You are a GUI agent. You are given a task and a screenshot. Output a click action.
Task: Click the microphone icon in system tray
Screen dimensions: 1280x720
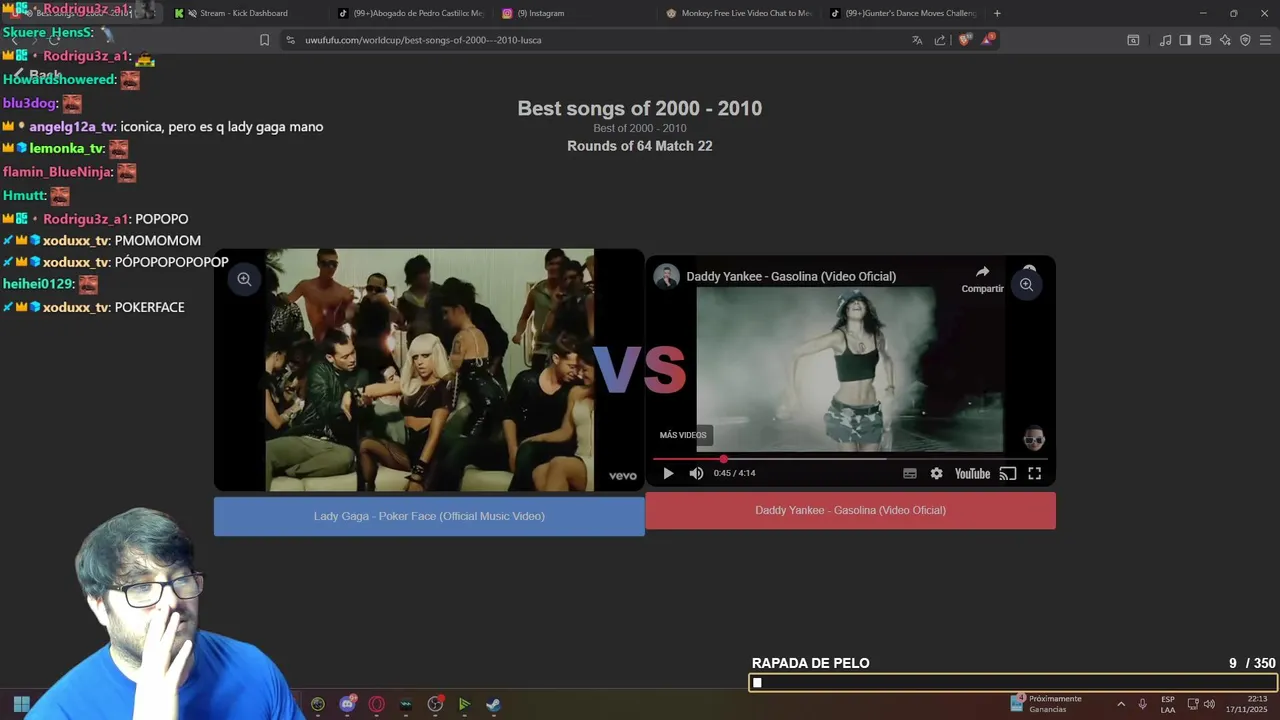(1142, 704)
